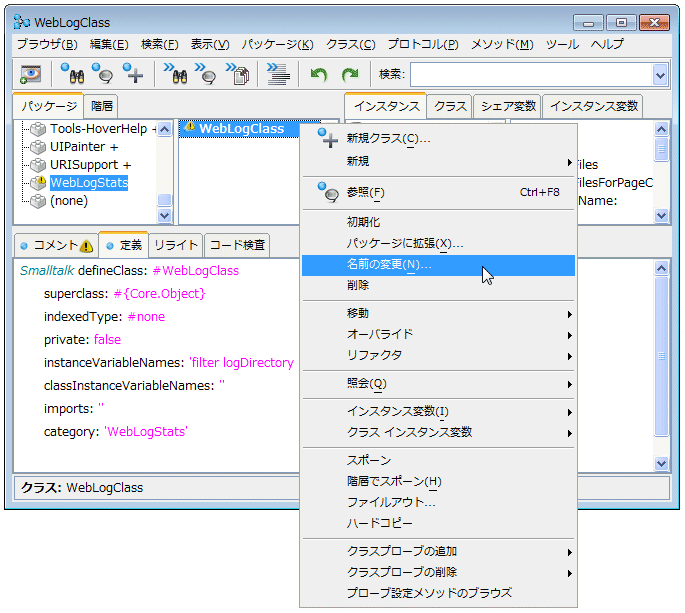Screen dimensions: 685x613
Task: Click the green redo arrow icon
Action: click(x=350, y=74)
